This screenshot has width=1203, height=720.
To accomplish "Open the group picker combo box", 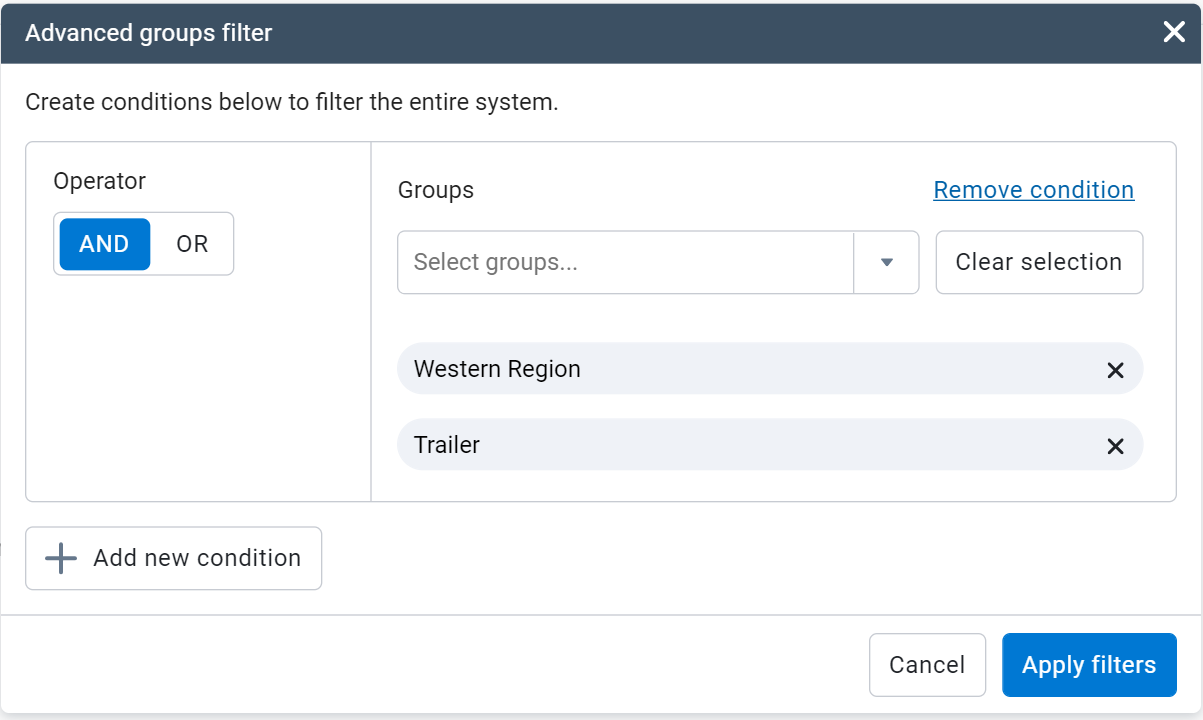I will [x=625, y=262].
